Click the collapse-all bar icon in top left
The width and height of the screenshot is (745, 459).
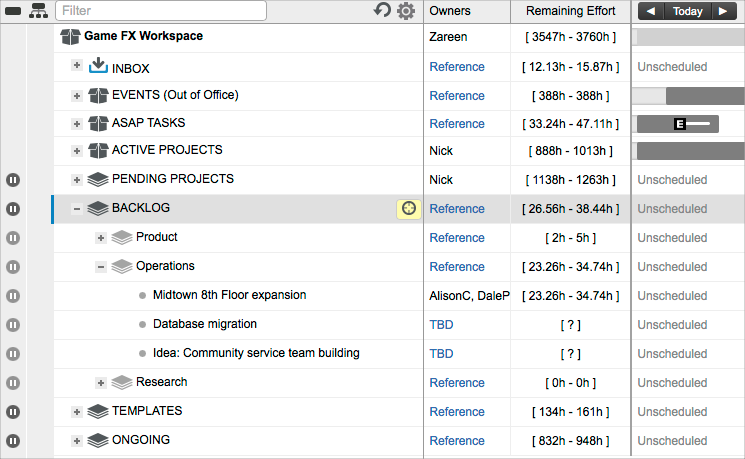pos(14,11)
